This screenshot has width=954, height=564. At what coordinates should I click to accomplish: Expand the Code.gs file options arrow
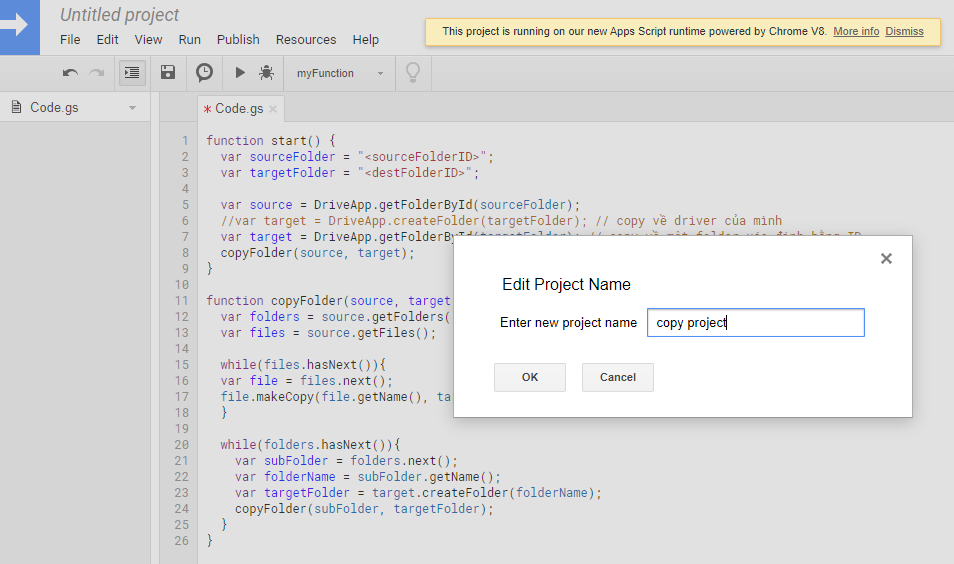pyautogui.click(x=132, y=108)
